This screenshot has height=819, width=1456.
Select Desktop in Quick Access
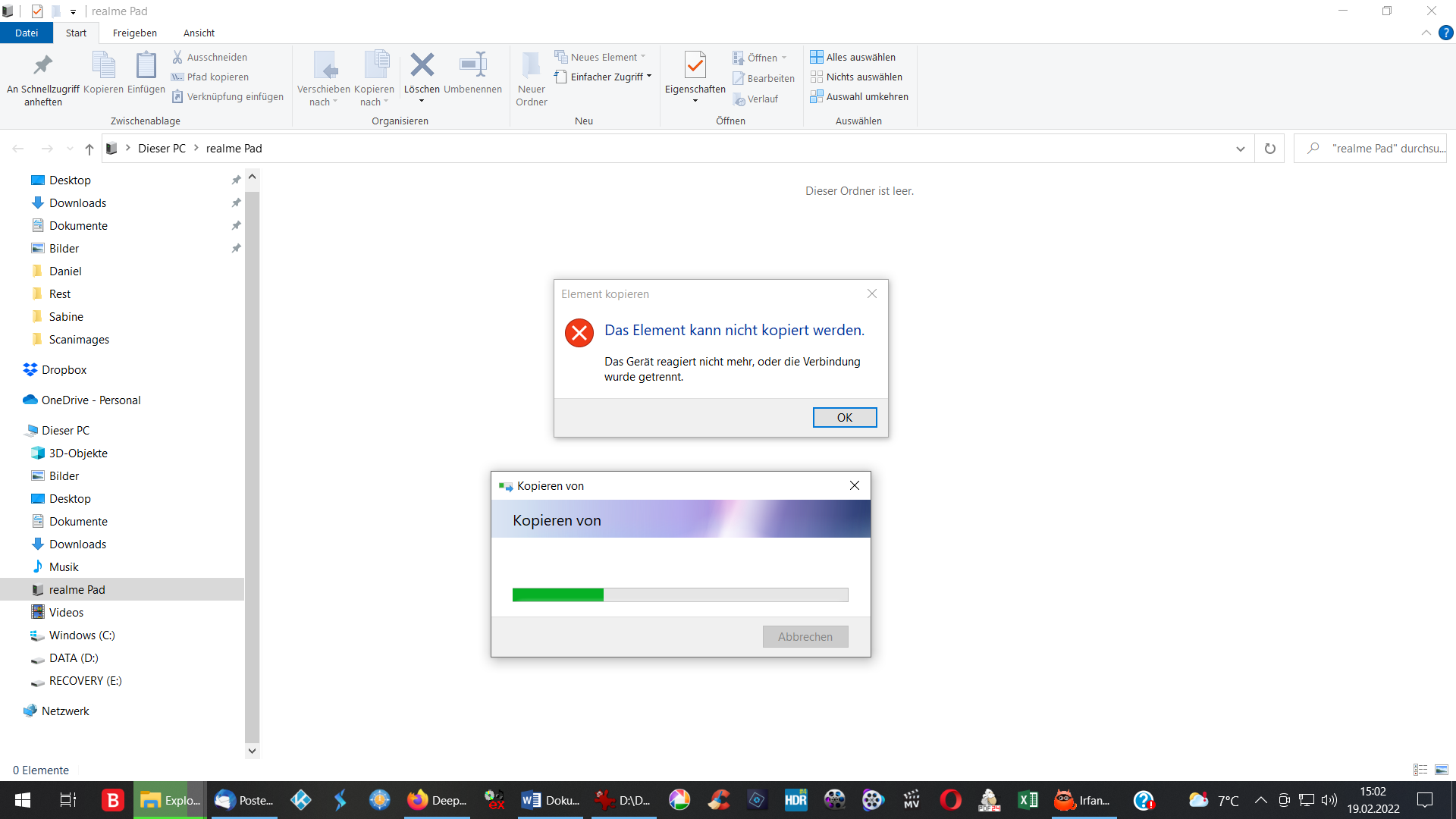click(70, 180)
